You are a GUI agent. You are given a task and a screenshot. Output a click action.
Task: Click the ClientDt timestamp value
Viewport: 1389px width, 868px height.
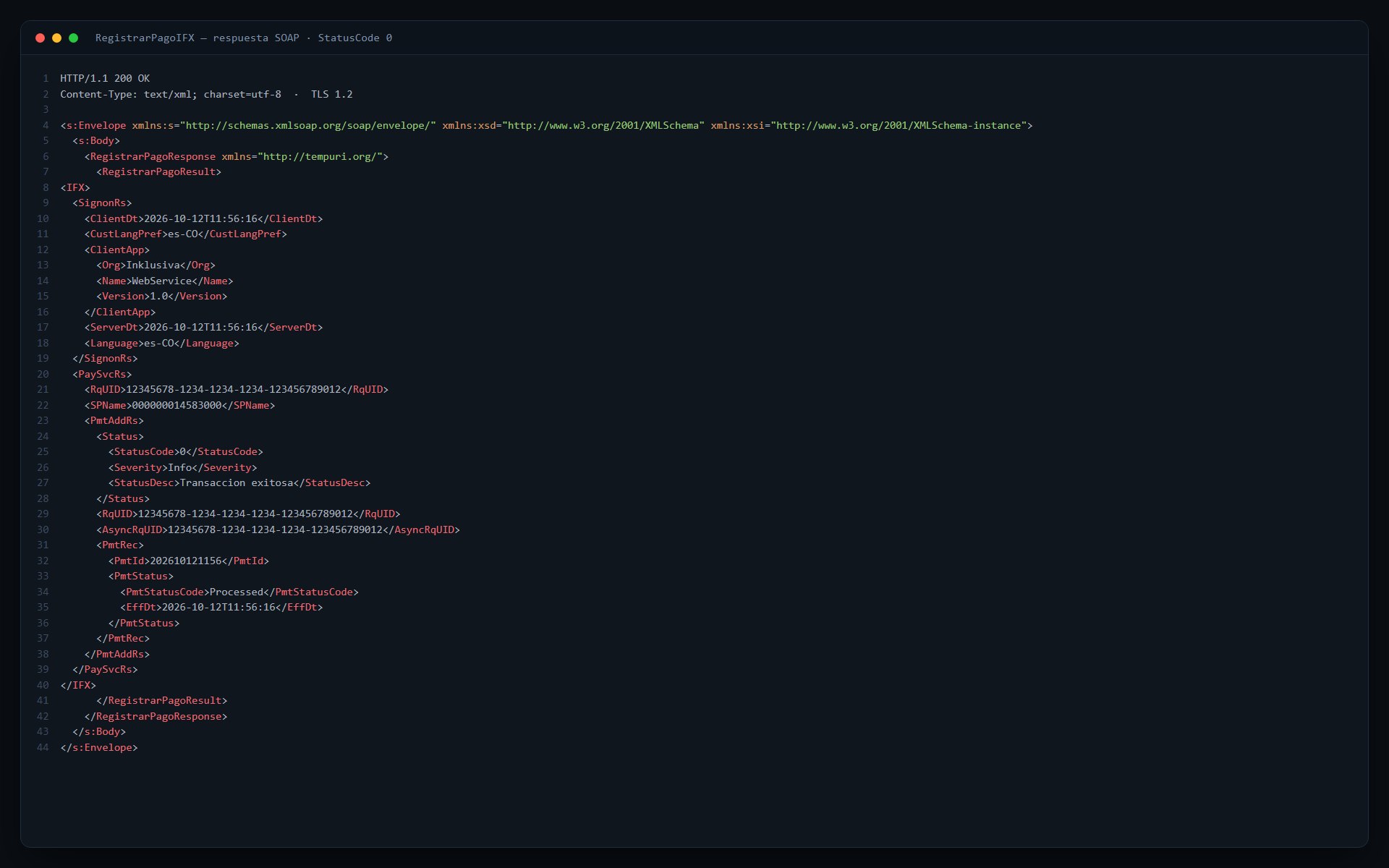(x=201, y=218)
